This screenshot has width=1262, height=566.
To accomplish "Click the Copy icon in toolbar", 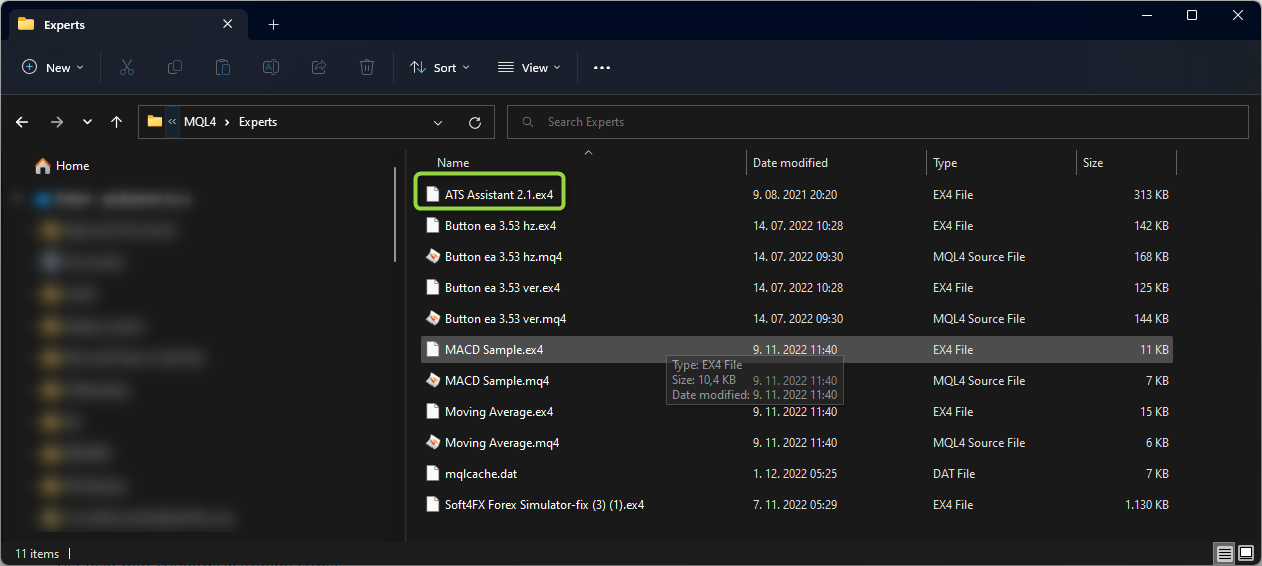I will 175,68.
